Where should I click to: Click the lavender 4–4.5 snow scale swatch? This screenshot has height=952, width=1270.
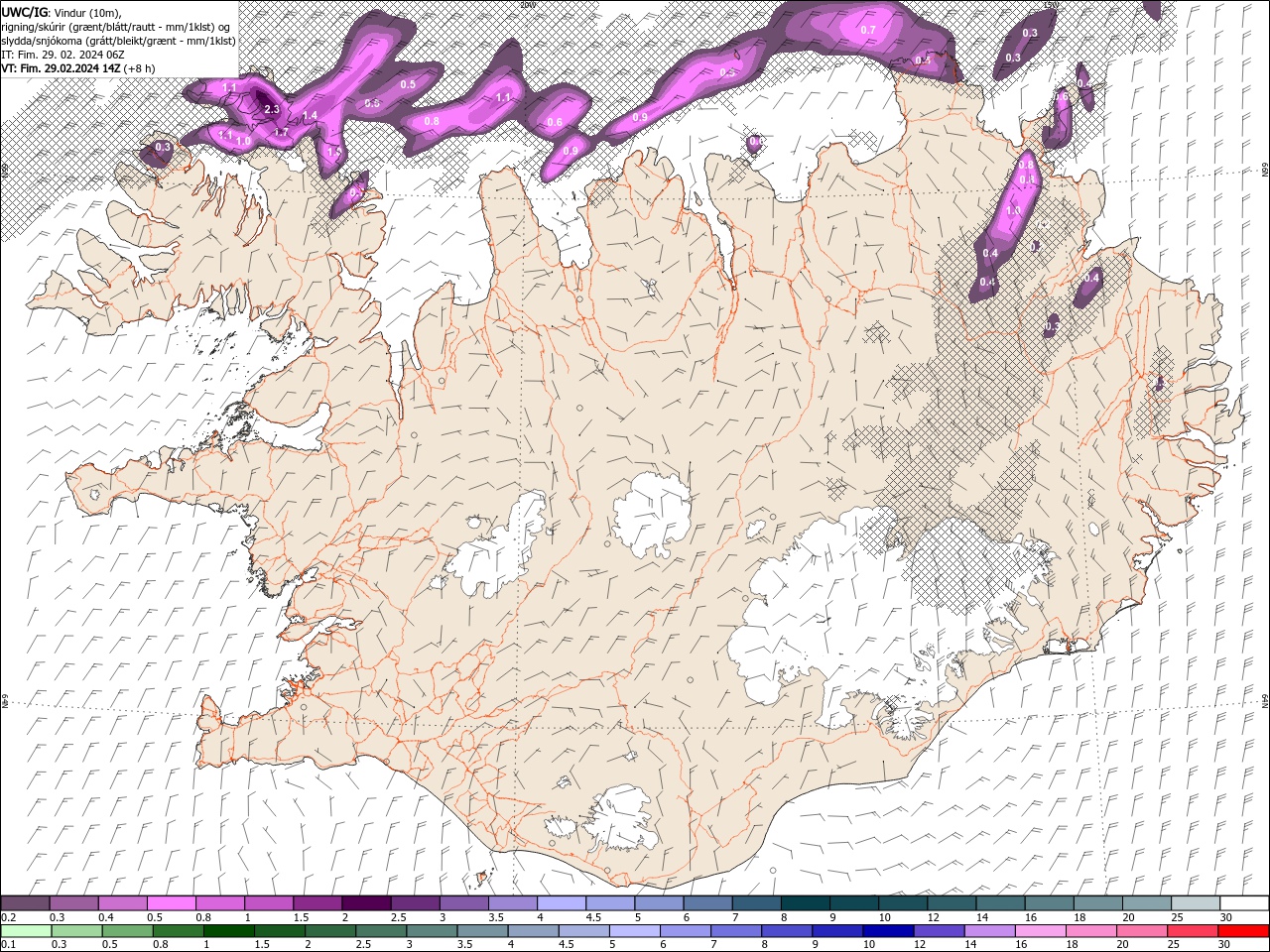pyautogui.click(x=562, y=903)
